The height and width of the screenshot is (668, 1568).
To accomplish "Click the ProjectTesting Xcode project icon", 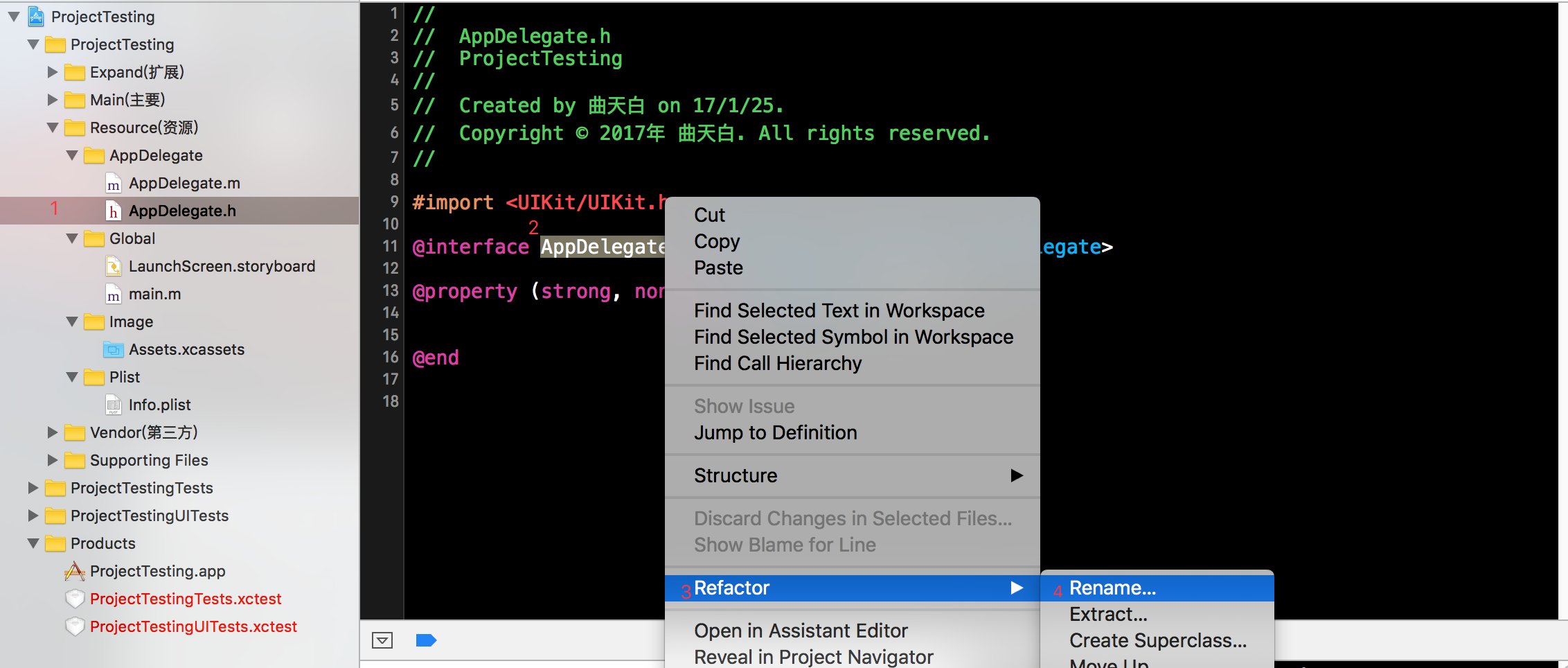I will pos(36,17).
